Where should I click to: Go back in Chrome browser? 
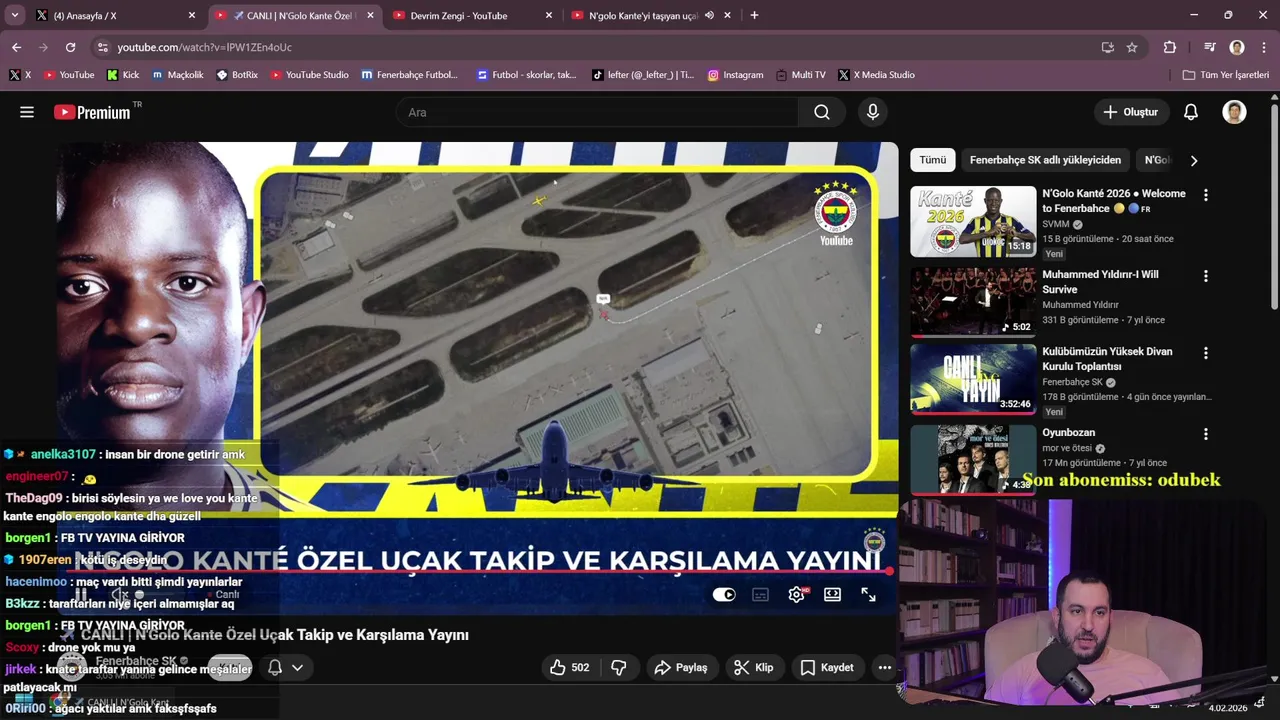[16, 47]
